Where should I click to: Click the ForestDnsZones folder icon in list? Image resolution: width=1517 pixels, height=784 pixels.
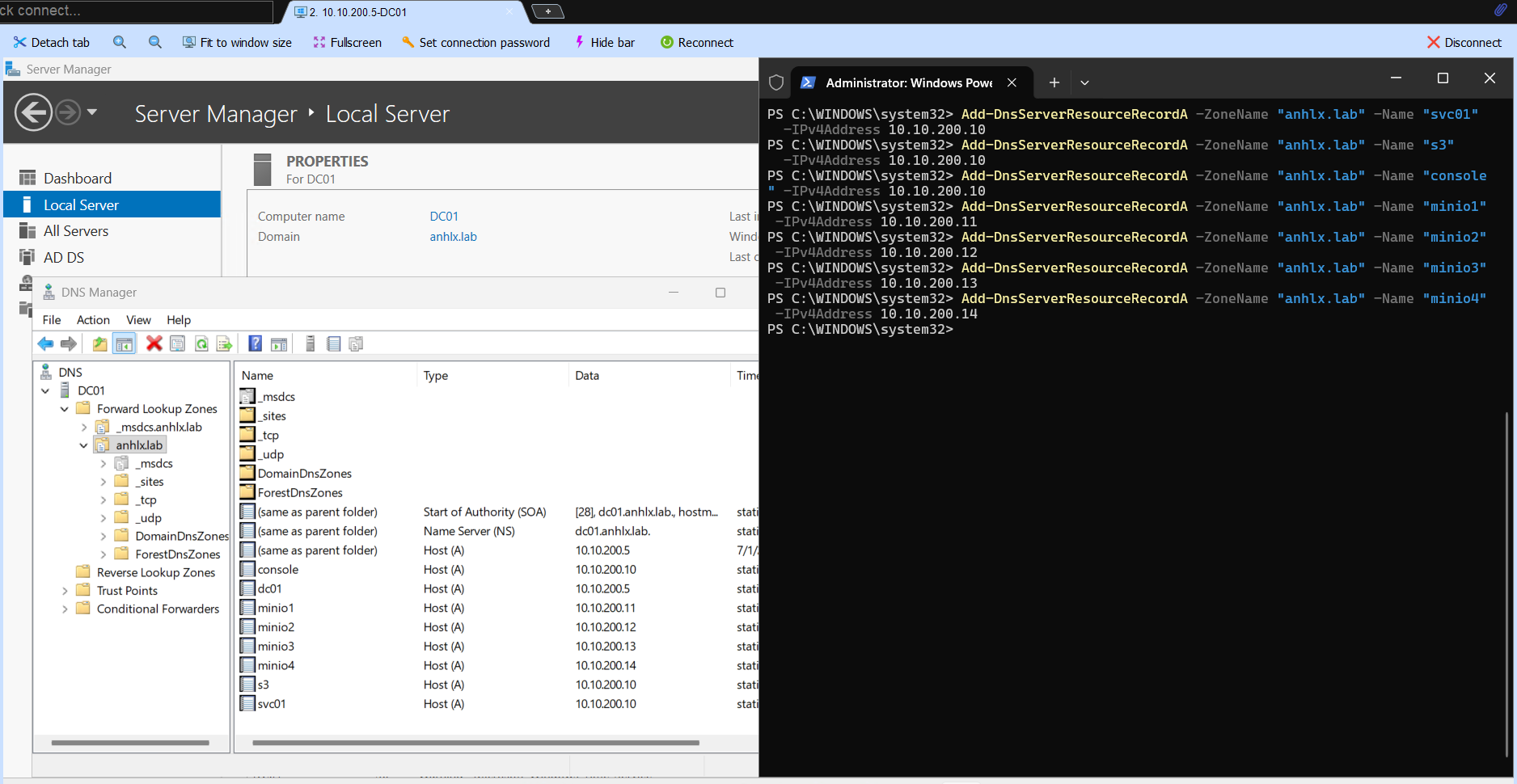(x=247, y=492)
